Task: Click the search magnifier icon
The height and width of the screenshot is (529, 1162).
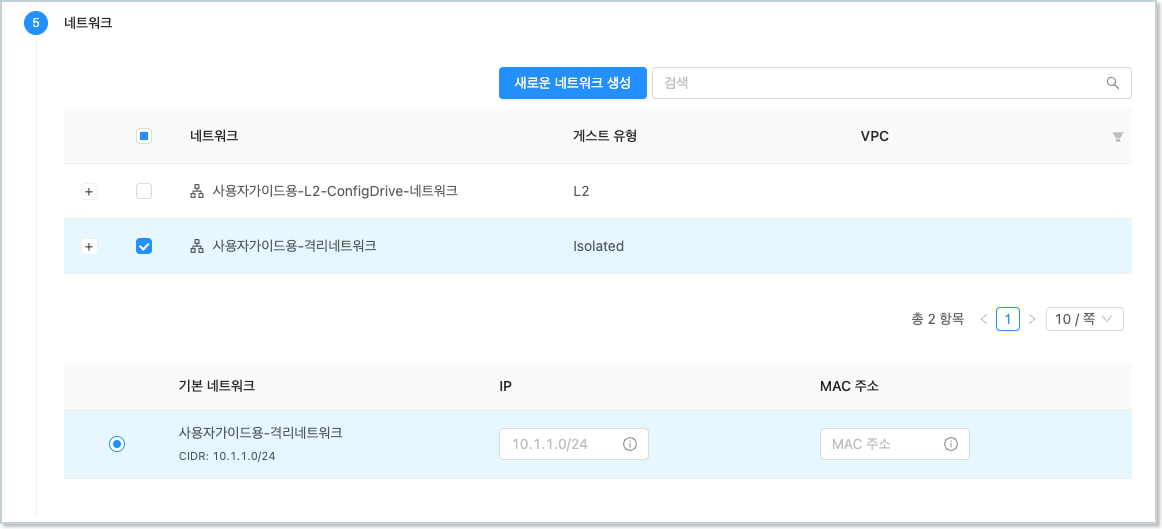Action: (1113, 83)
